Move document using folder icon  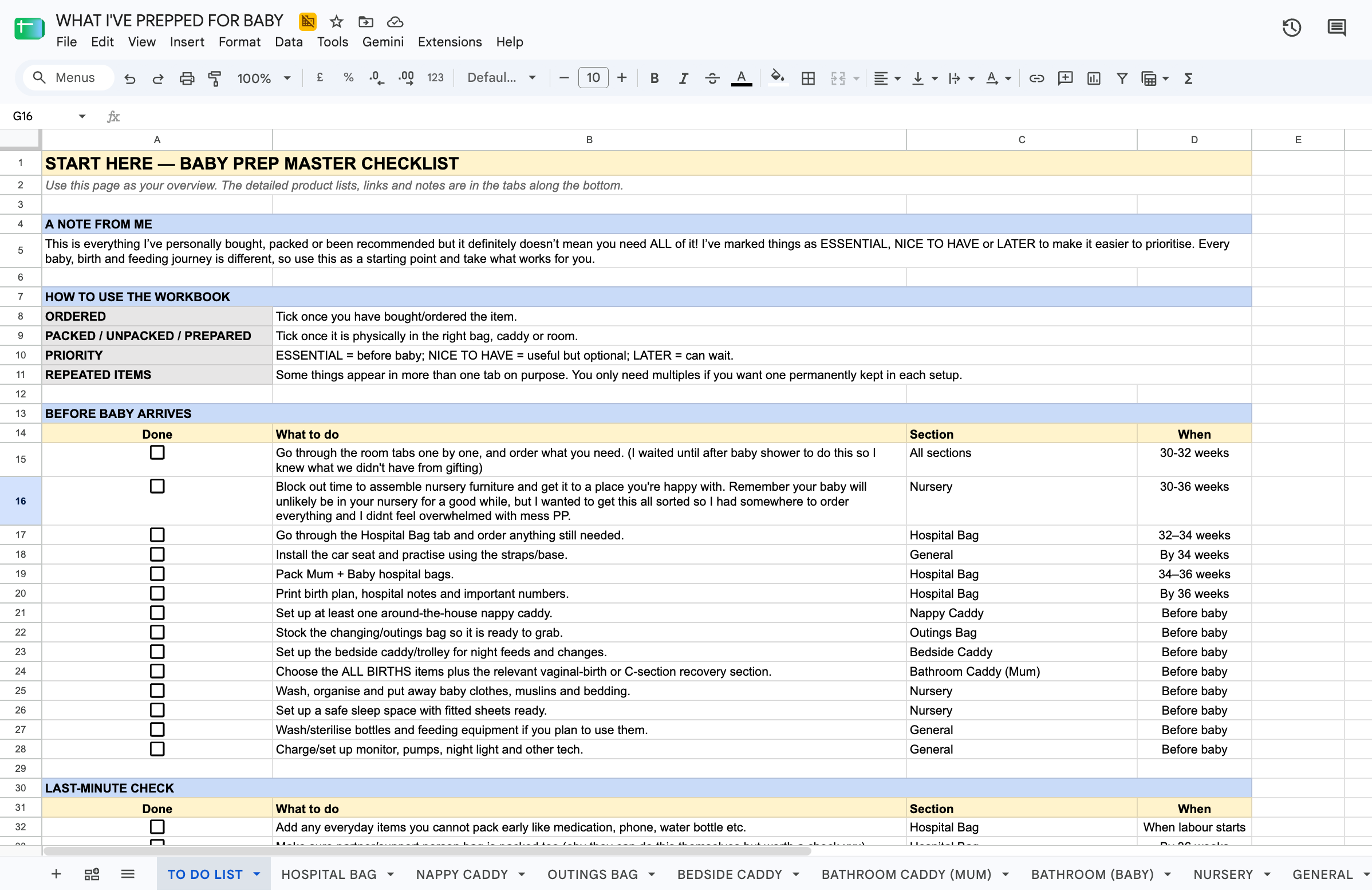point(365,22)
